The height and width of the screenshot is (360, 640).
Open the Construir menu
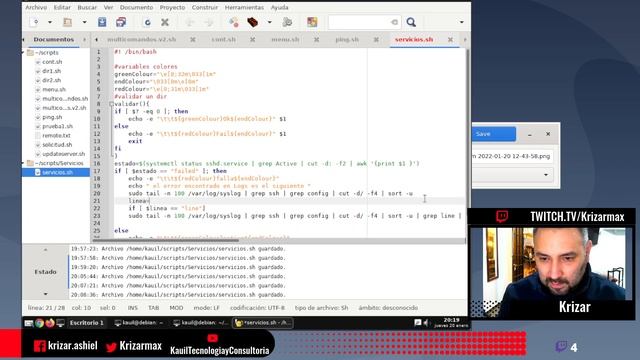tap(205, 7)
